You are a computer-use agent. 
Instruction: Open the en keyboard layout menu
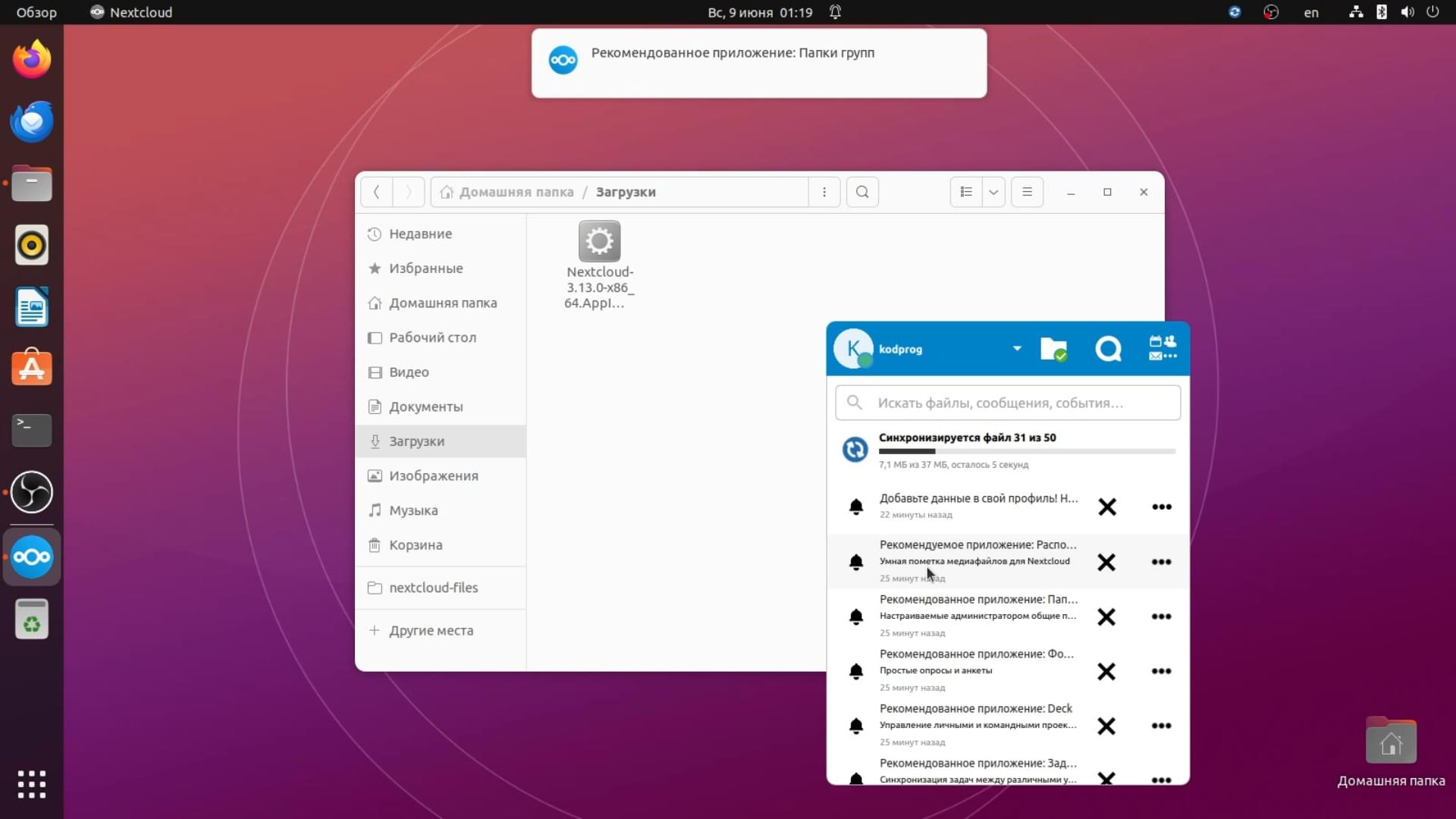(1311, 12)
